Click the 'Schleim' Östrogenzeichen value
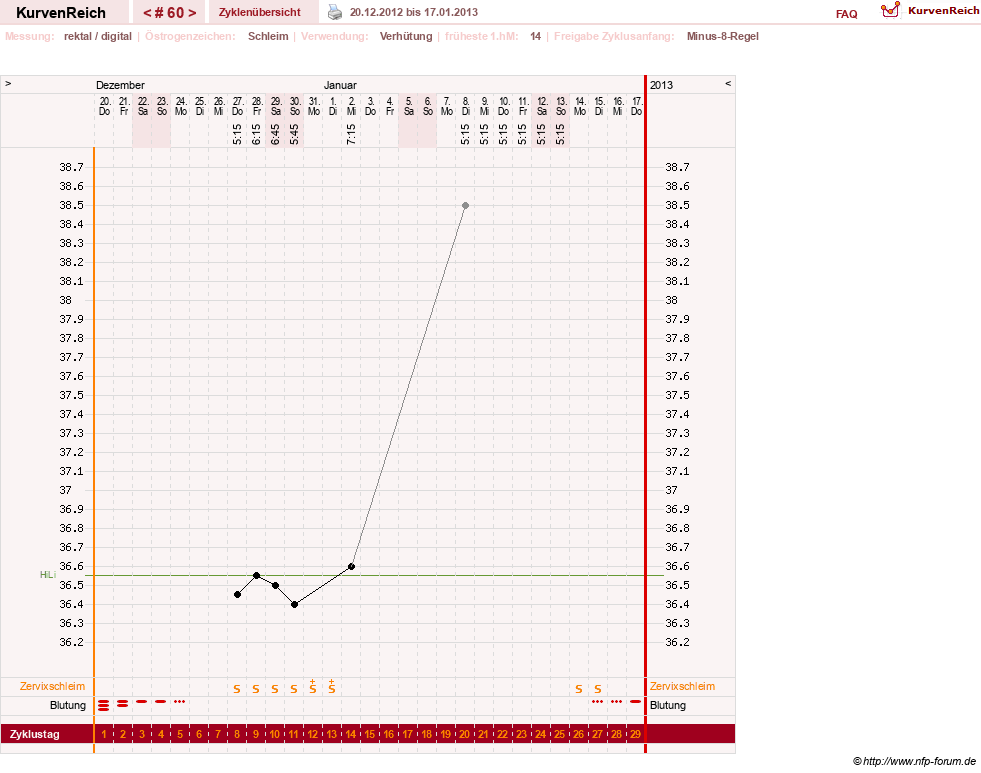This screenshot has height=773, width=981. (268, 36)
